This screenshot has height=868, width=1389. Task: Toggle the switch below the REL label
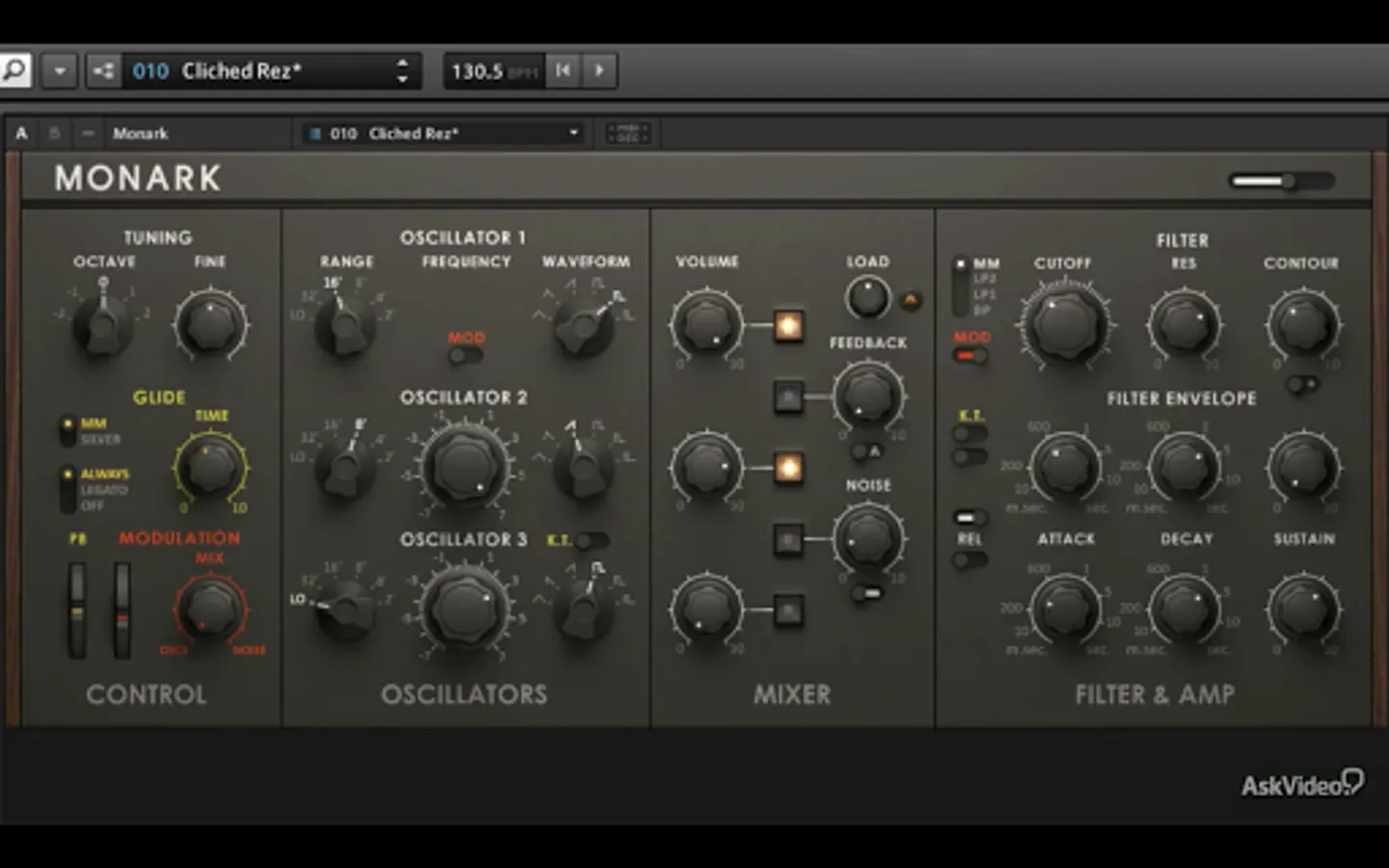[x=969, y=559]
